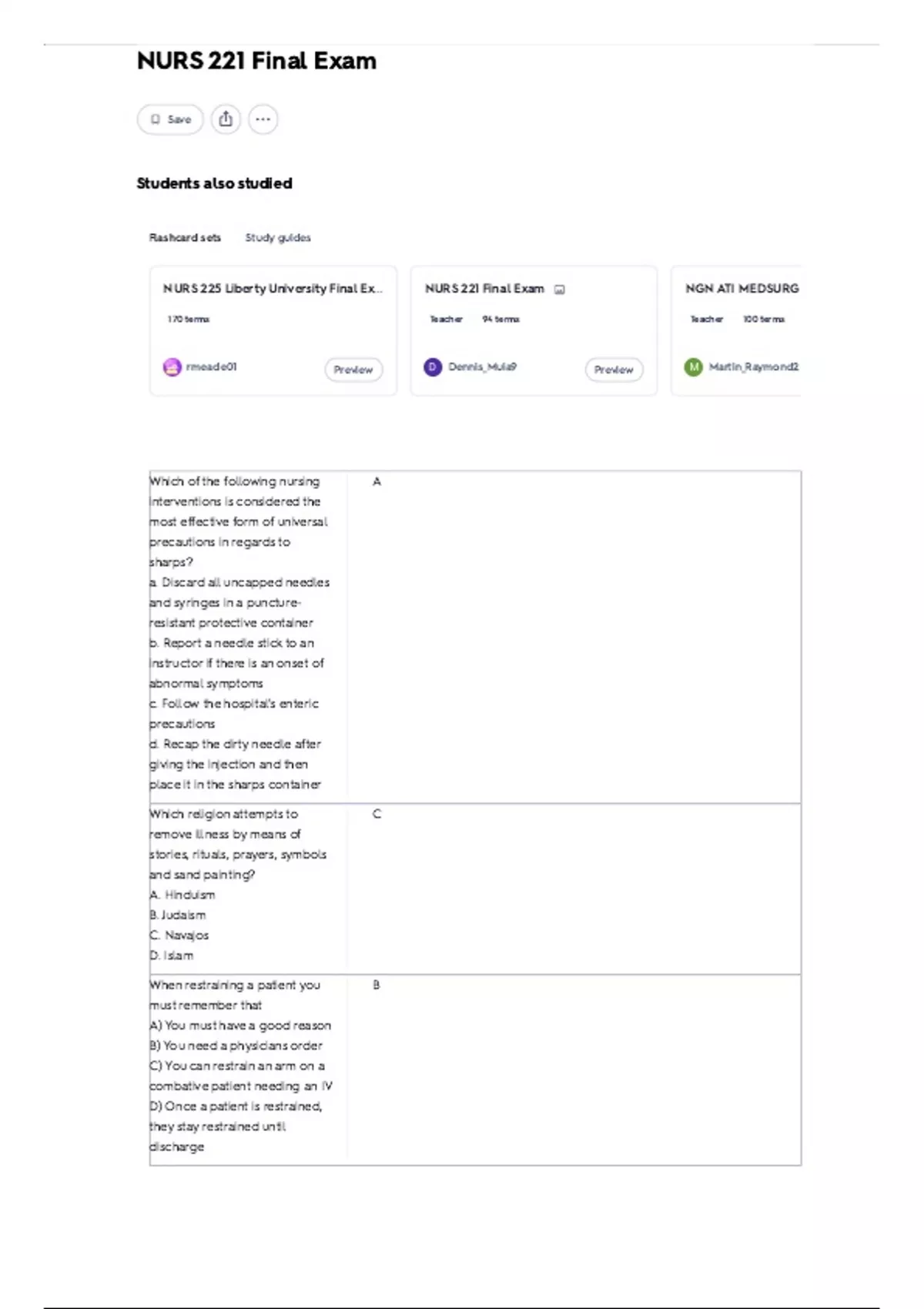Click Dennis_Mula9's purple avatar icon
This screenshot has height=1309, width=924.
(433, 367)
